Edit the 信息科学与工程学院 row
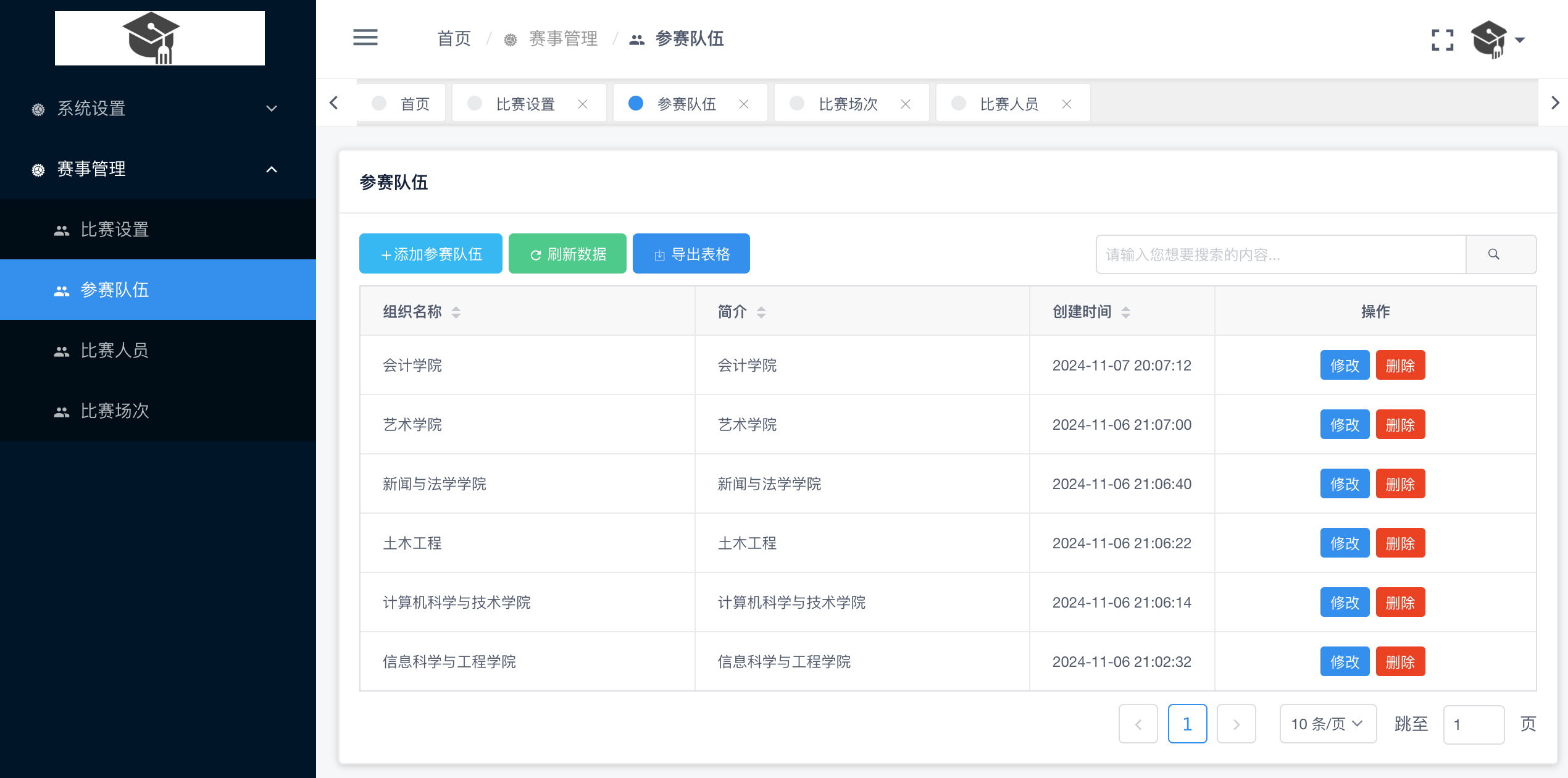Screen dimensions: 1568x778 coord(1345,661)
